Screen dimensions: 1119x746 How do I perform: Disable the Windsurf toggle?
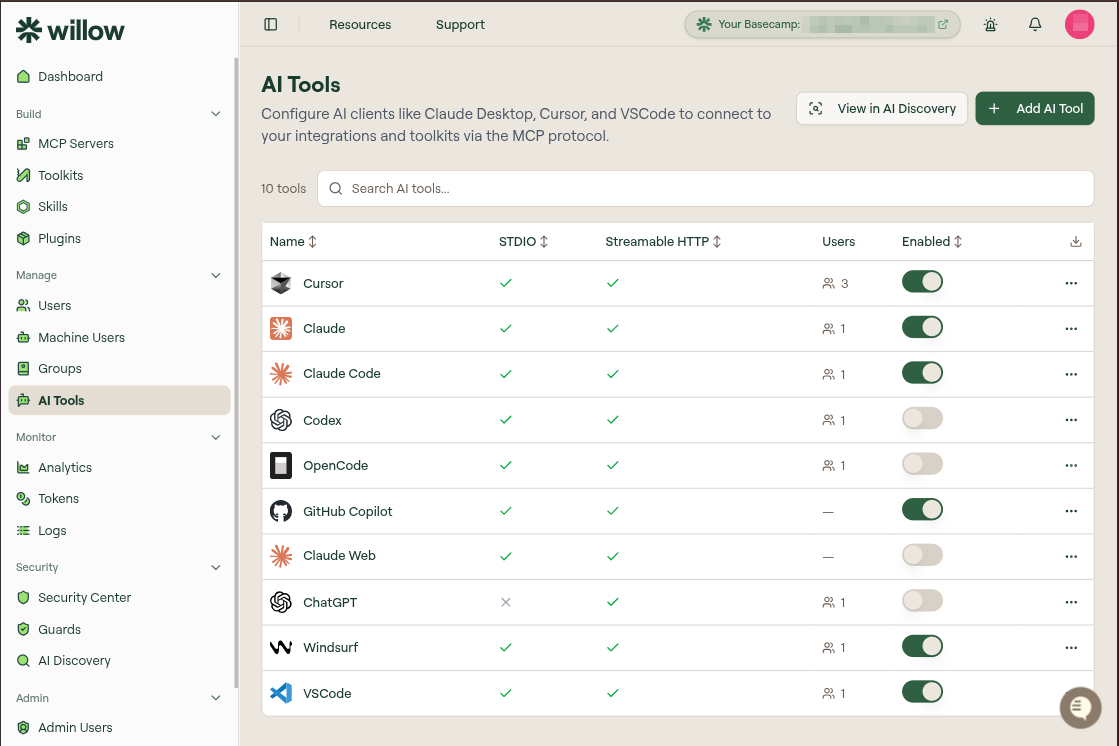pos(922,647)
